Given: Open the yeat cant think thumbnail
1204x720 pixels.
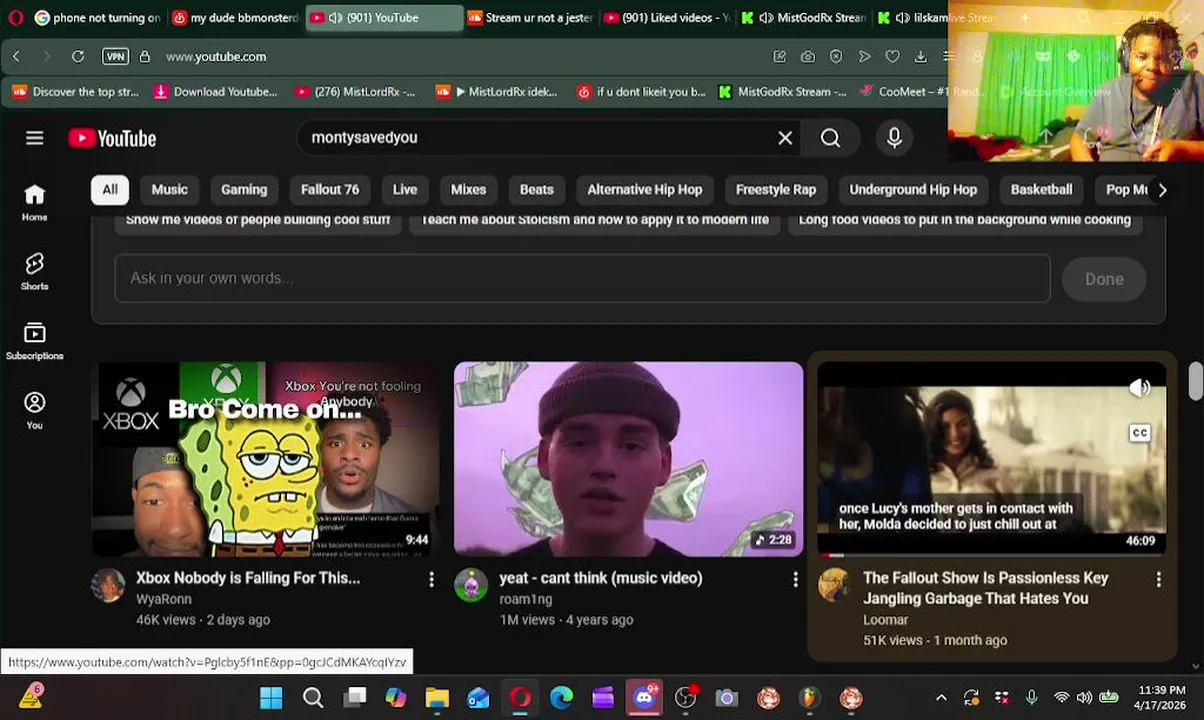Looking at the screenshot, I should pyautogui.click(x=628, y=459).
